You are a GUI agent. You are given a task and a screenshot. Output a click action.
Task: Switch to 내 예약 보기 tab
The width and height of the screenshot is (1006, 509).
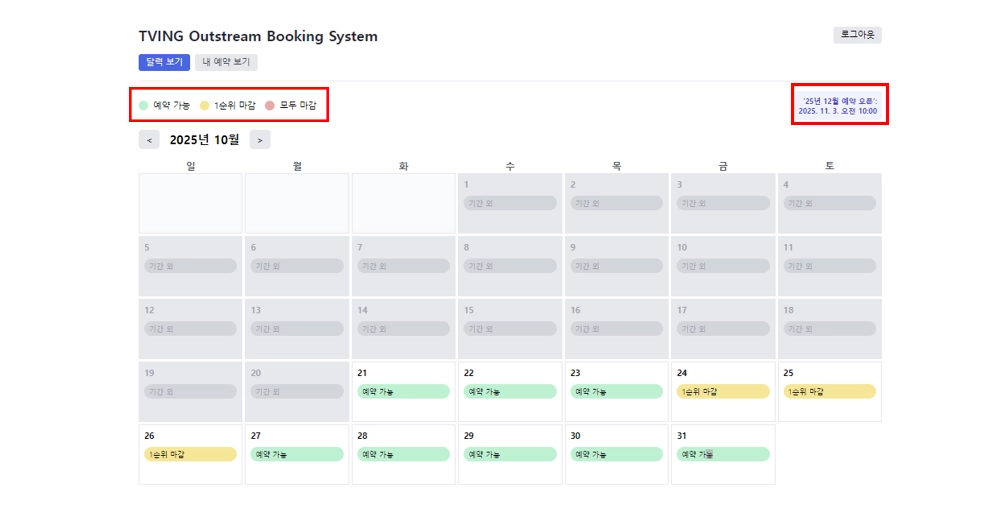click(226, 62)
